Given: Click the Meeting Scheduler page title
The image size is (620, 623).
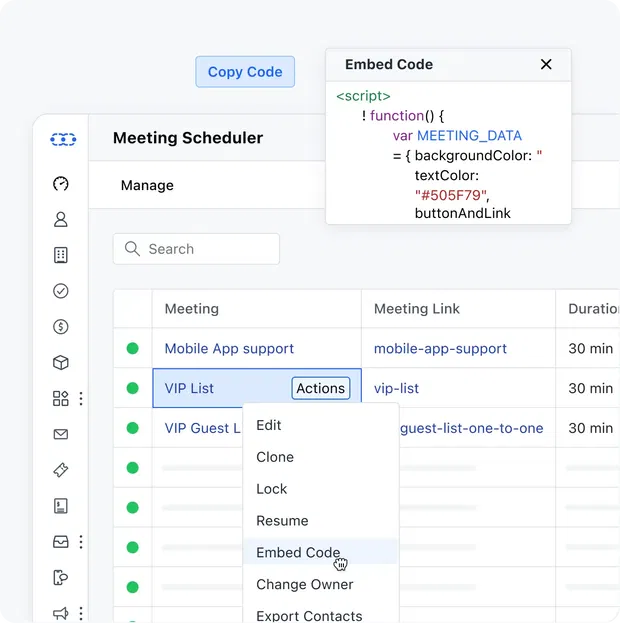Looking at the screenshot, I should (188, 138).
